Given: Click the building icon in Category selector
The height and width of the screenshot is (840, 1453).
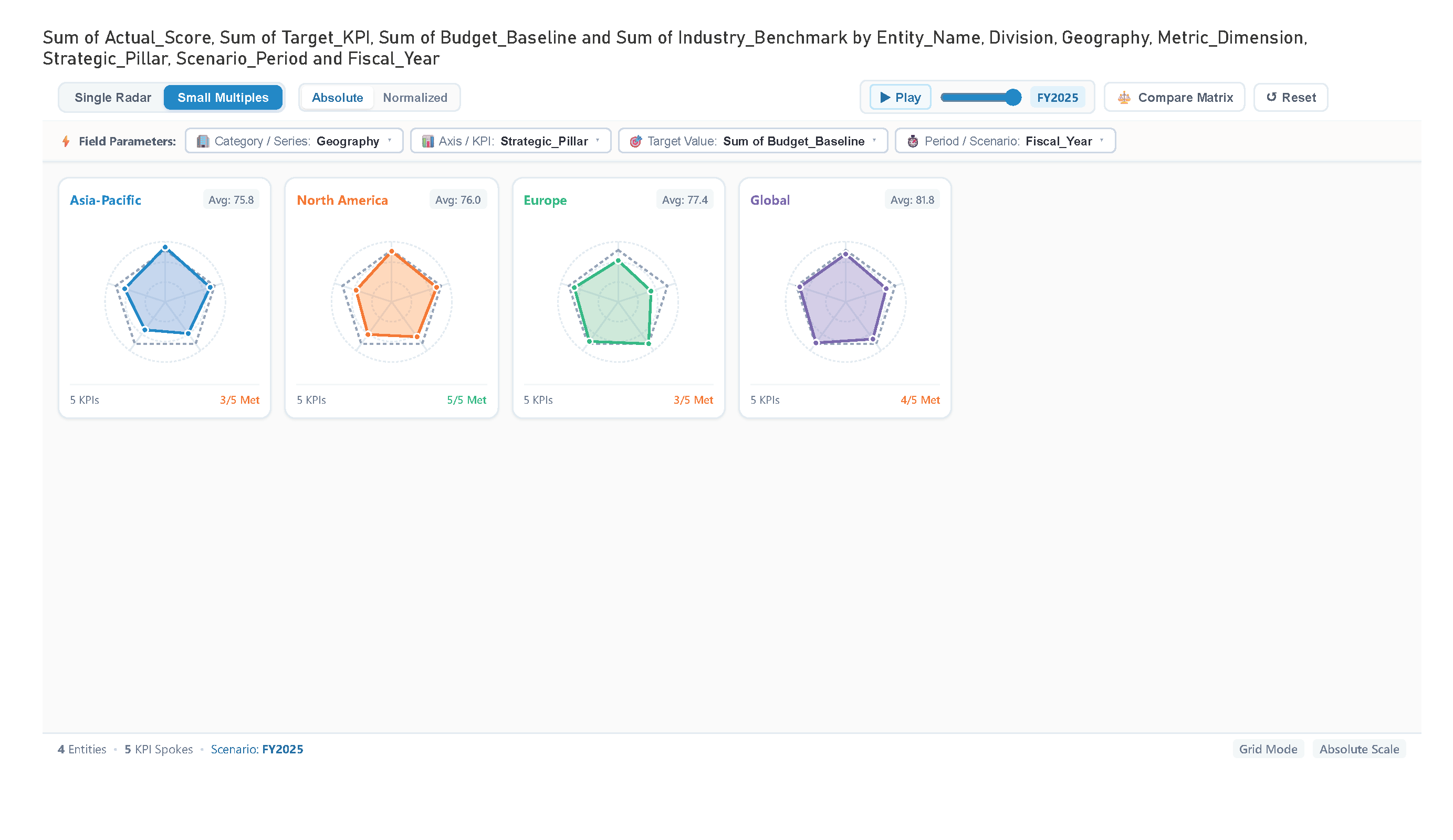Looking at the screenshot, I should tap(203, 141).
